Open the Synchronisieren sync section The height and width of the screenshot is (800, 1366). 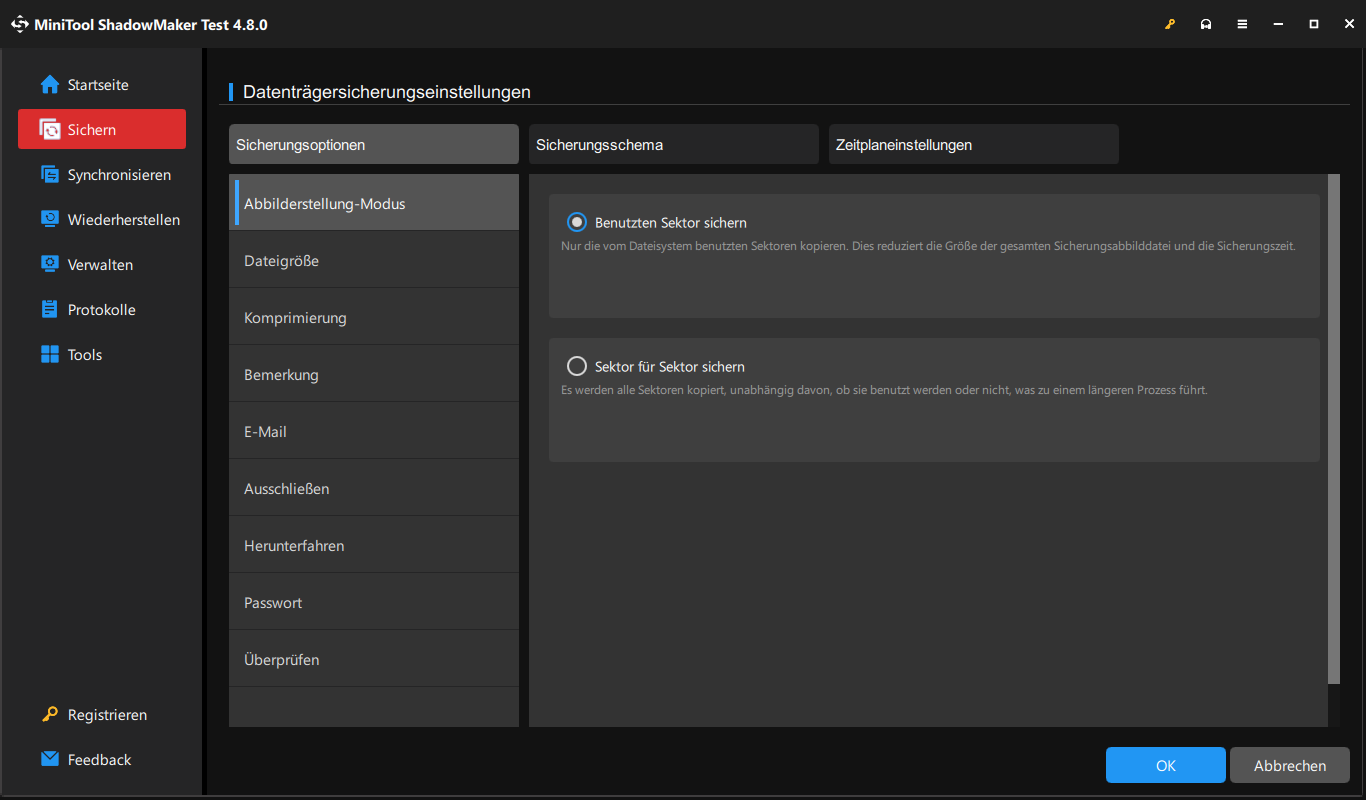(x=113, y=174)
